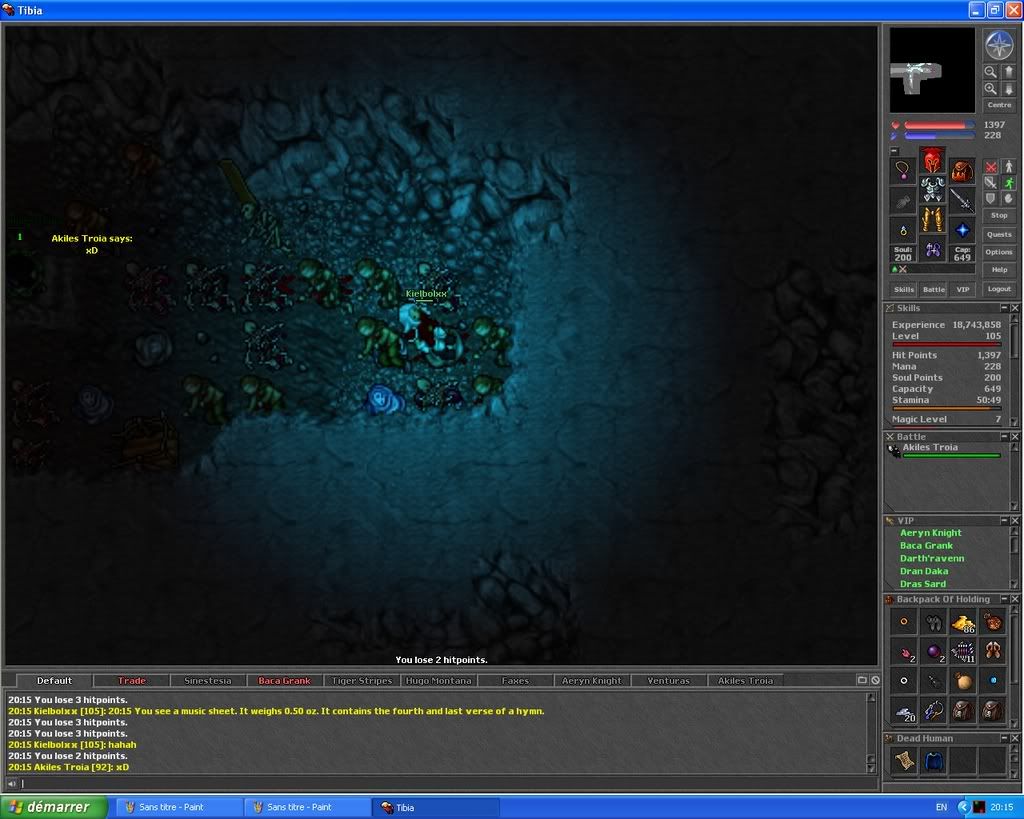Image resolution: width=1024 pixels, height=819 pixels.
Task: Minimize the Skills panel
Action: pos(1004,308)
